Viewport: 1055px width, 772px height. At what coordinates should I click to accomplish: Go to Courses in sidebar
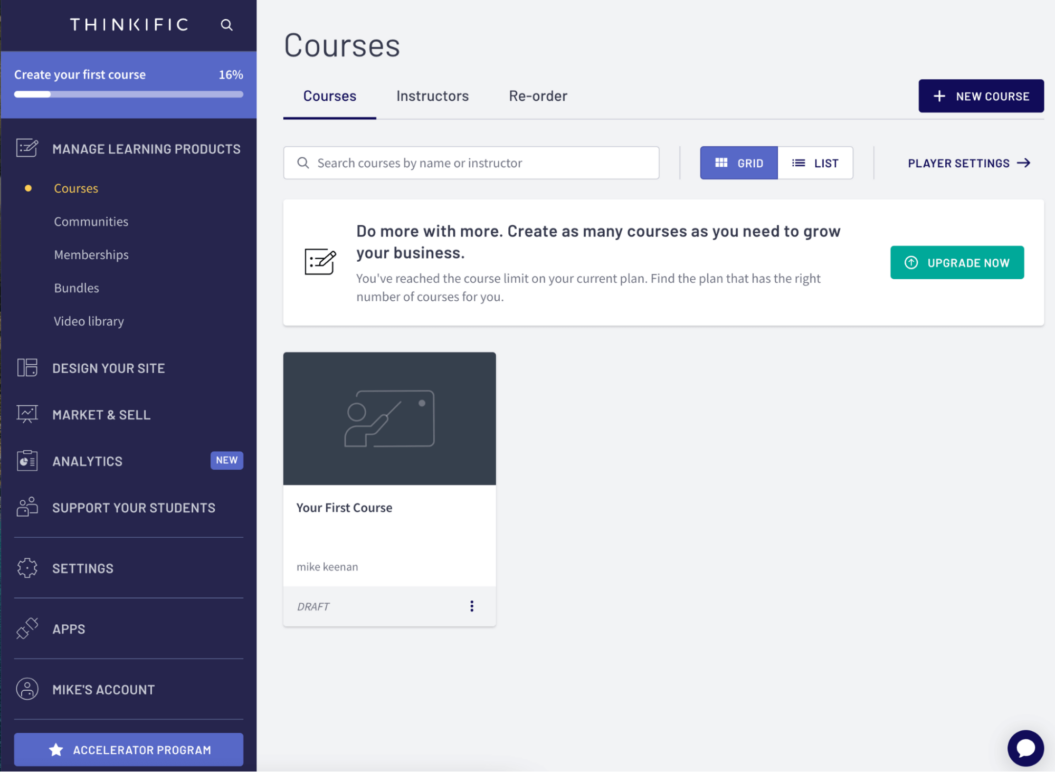pyautogui.click(x=76, y=188)
